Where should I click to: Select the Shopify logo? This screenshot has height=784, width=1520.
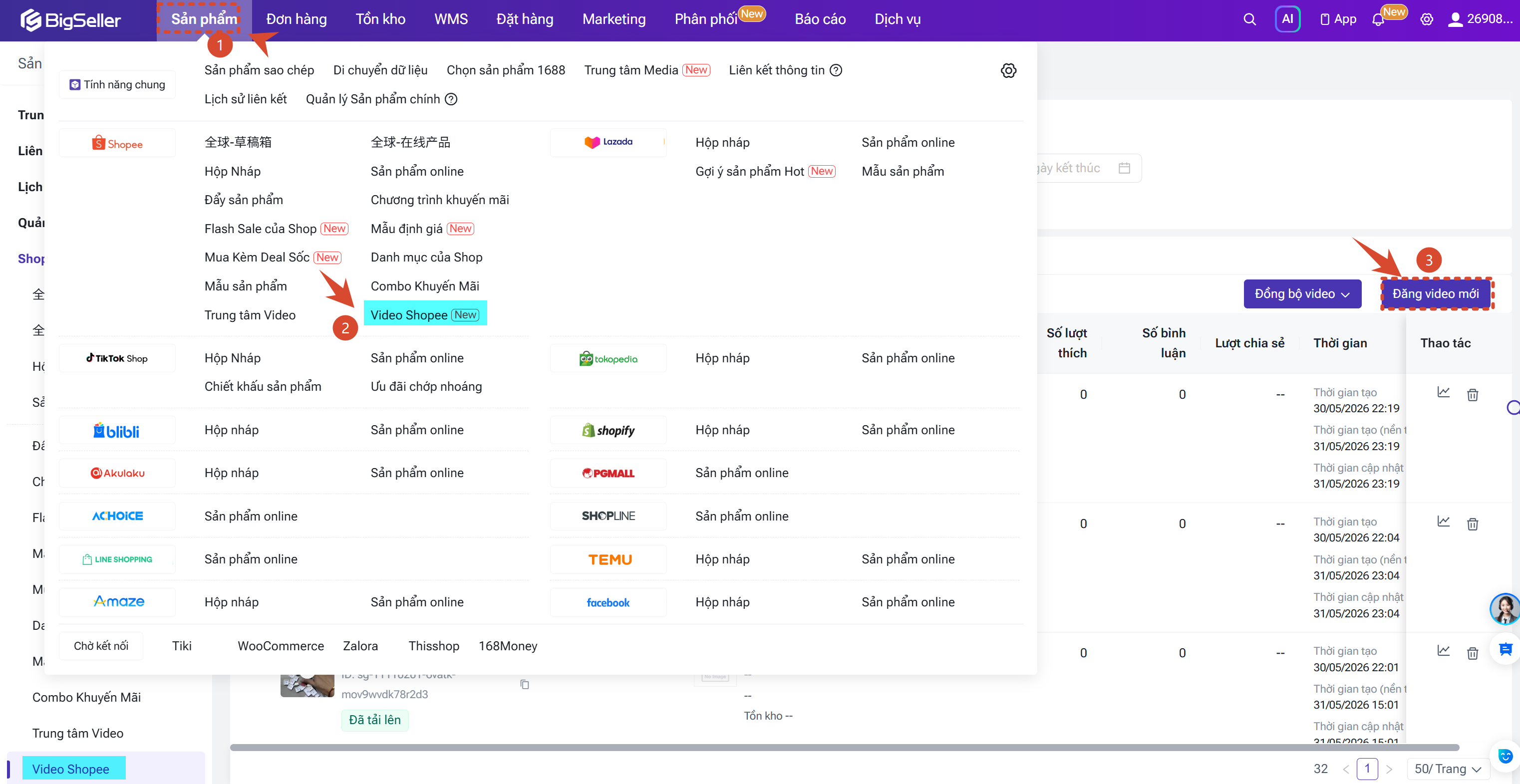point(608,430)
